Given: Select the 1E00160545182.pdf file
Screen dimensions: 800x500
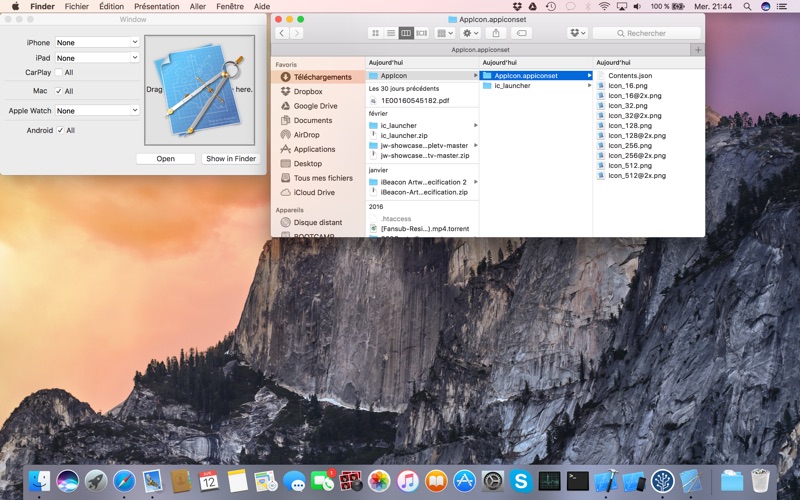Looking at the screenshot, I should tap(414, 101).
